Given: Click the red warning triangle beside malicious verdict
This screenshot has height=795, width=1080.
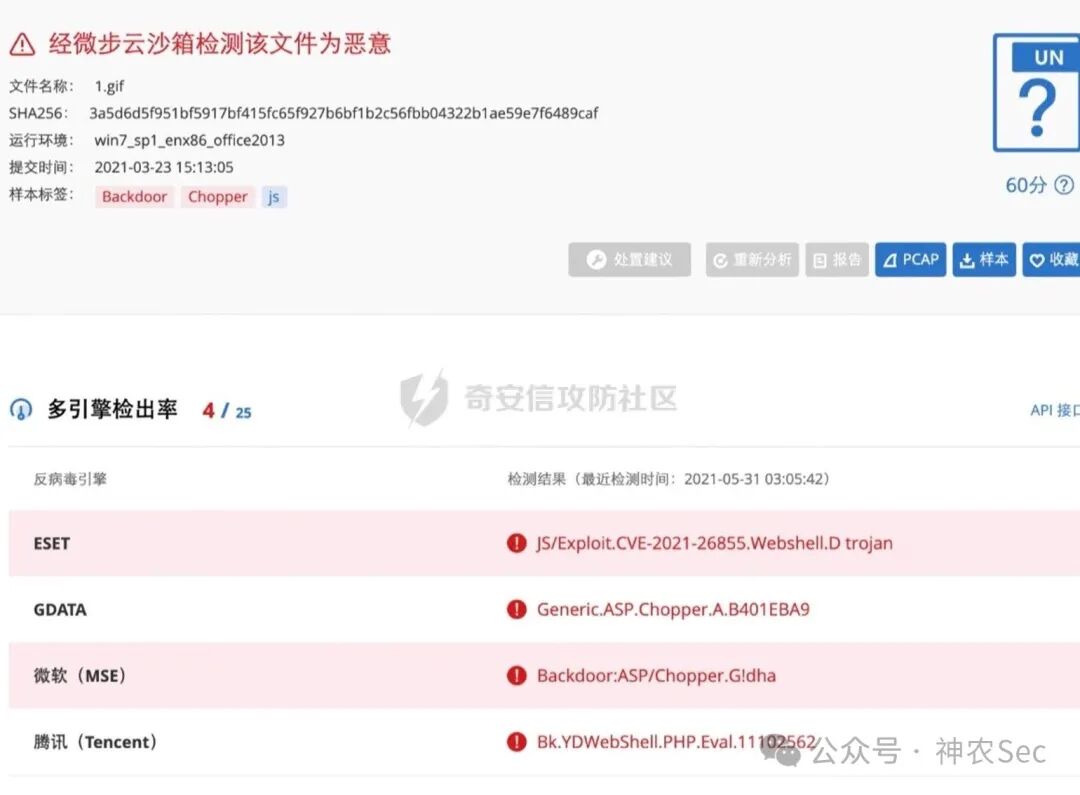Looking at the screenshot, I should (x=22, y=44).
